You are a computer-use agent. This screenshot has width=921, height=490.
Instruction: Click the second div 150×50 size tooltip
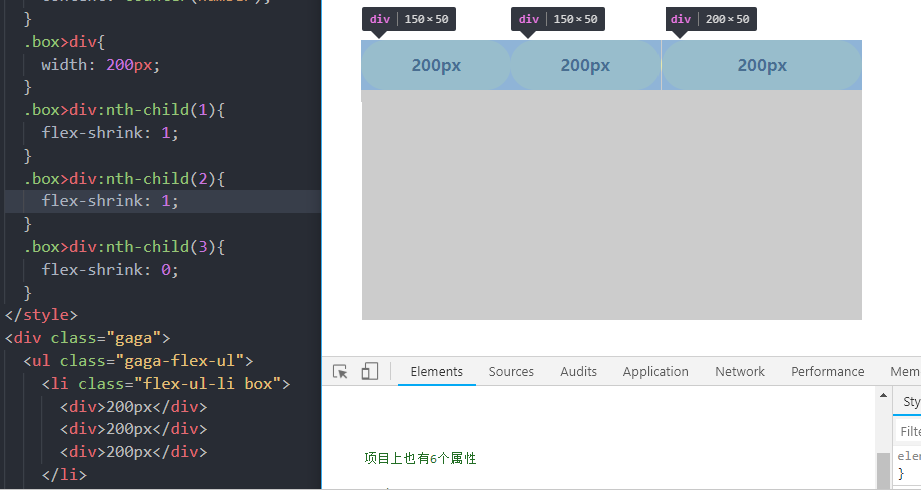point(558,19)
